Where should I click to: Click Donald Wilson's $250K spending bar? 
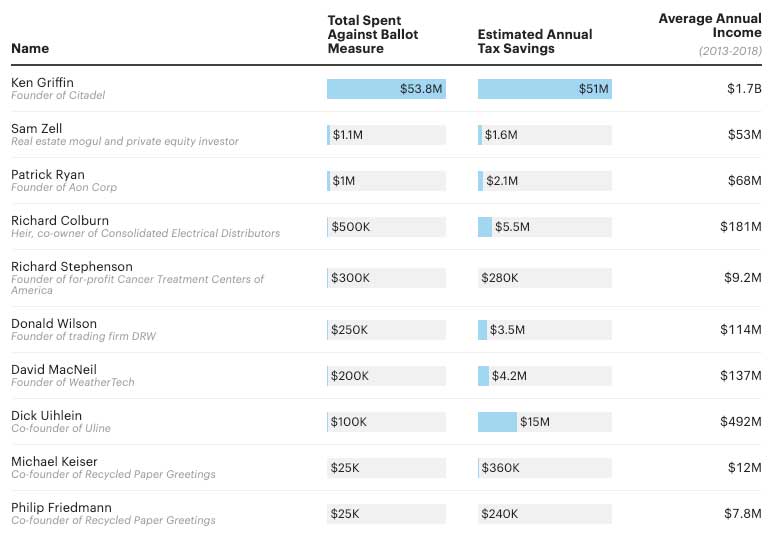386,330
